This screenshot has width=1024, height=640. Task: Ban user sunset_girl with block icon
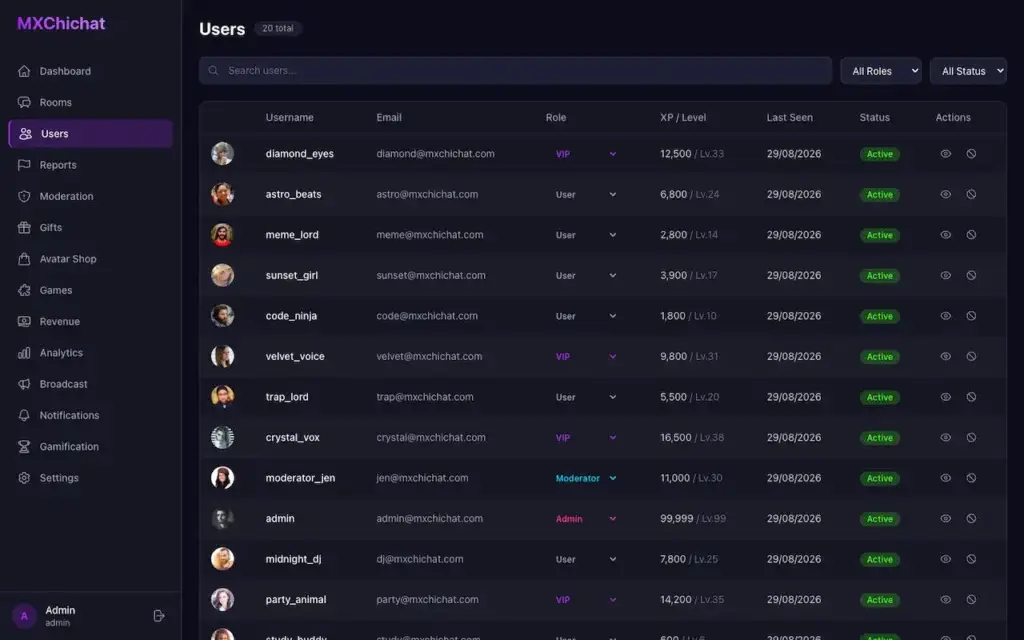click(x=971, y=276)
